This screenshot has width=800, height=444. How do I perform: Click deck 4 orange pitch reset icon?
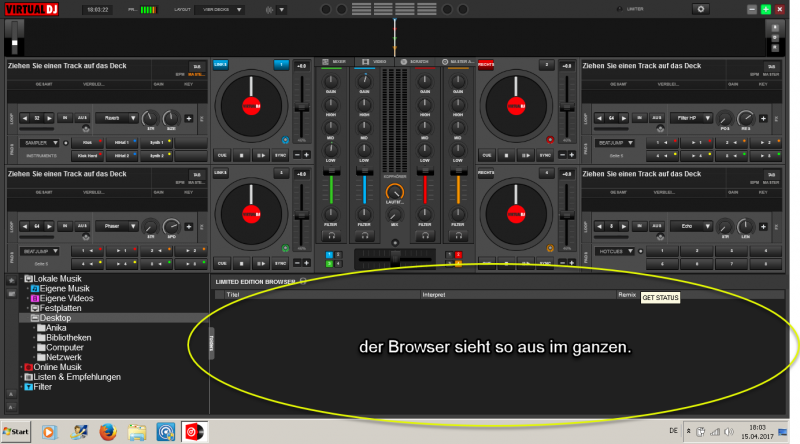click(x=550, y=248)
